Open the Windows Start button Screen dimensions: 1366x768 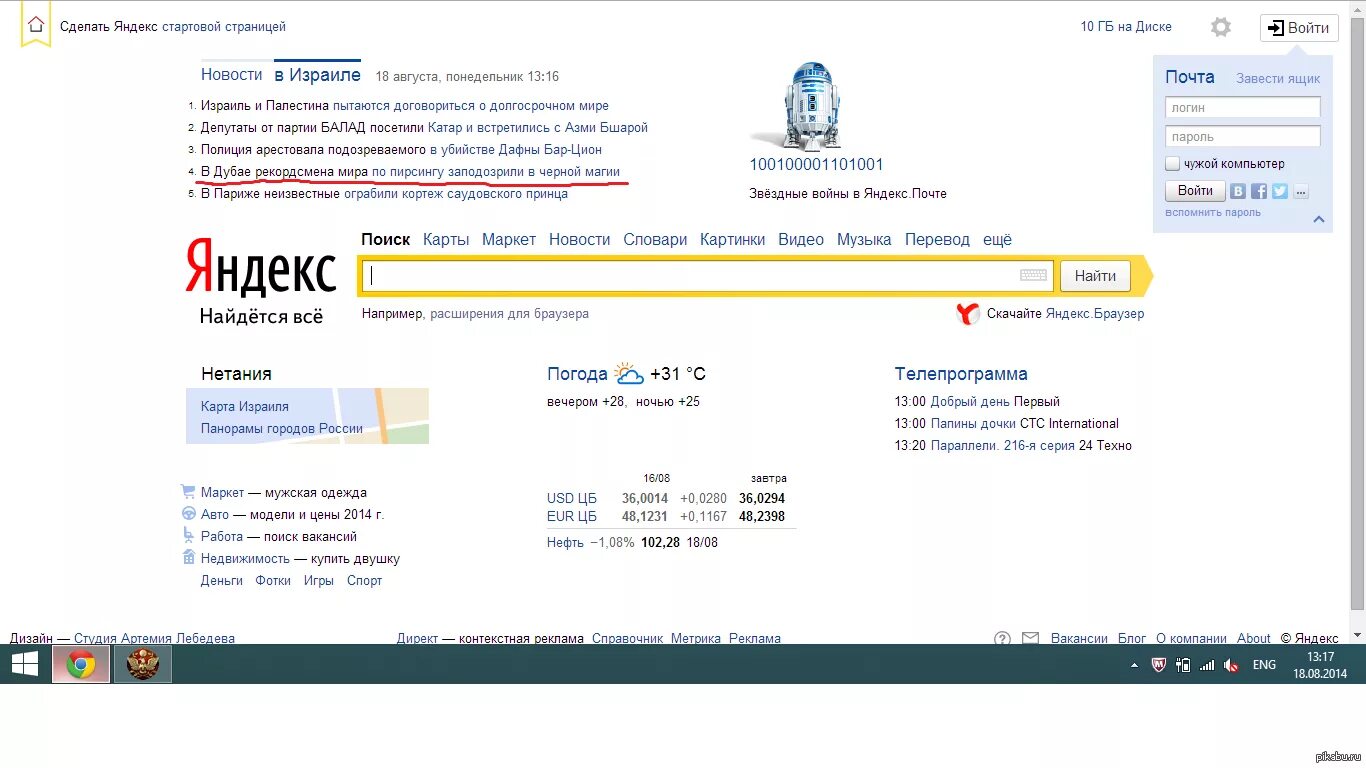[x=24, y=664]
